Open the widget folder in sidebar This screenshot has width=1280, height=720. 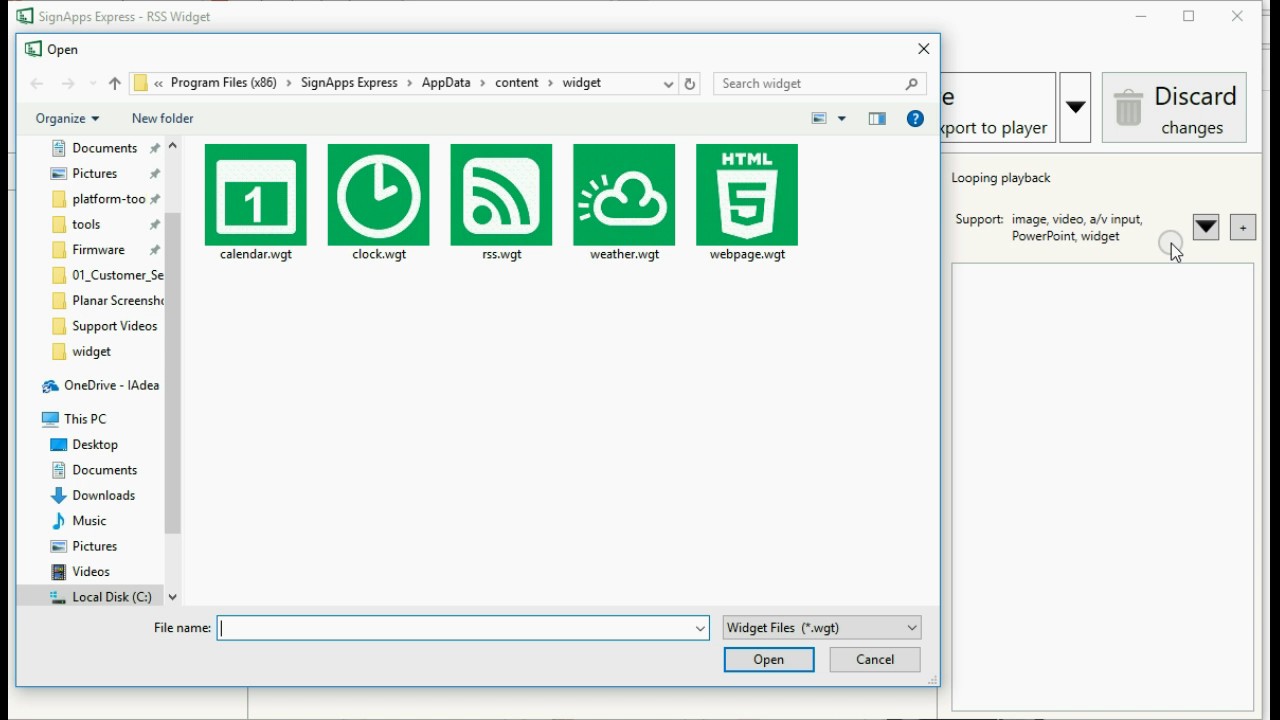pos(91,352)
